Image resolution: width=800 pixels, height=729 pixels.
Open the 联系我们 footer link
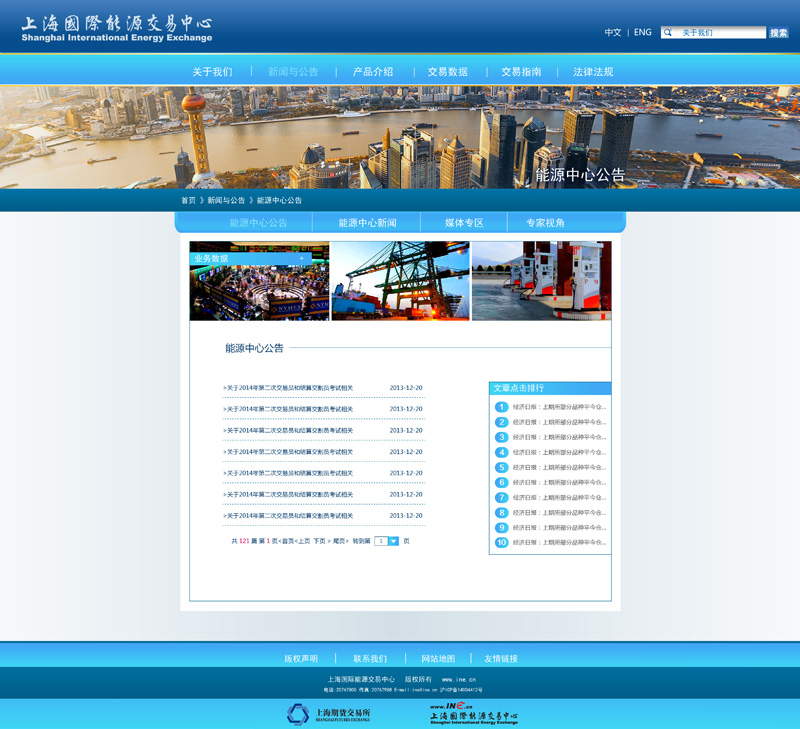click(370, 659)
